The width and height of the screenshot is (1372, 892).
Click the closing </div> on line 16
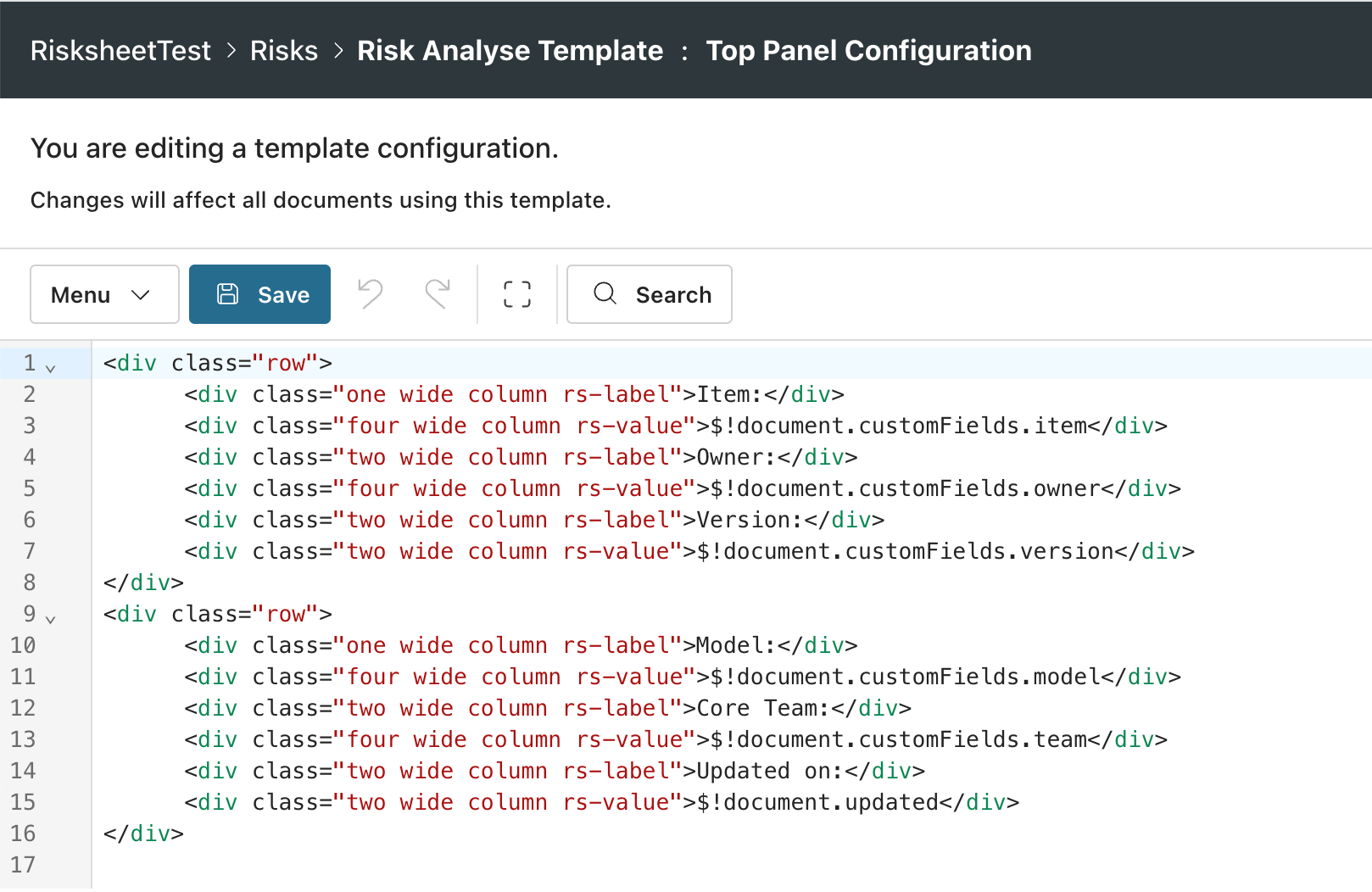144,833
